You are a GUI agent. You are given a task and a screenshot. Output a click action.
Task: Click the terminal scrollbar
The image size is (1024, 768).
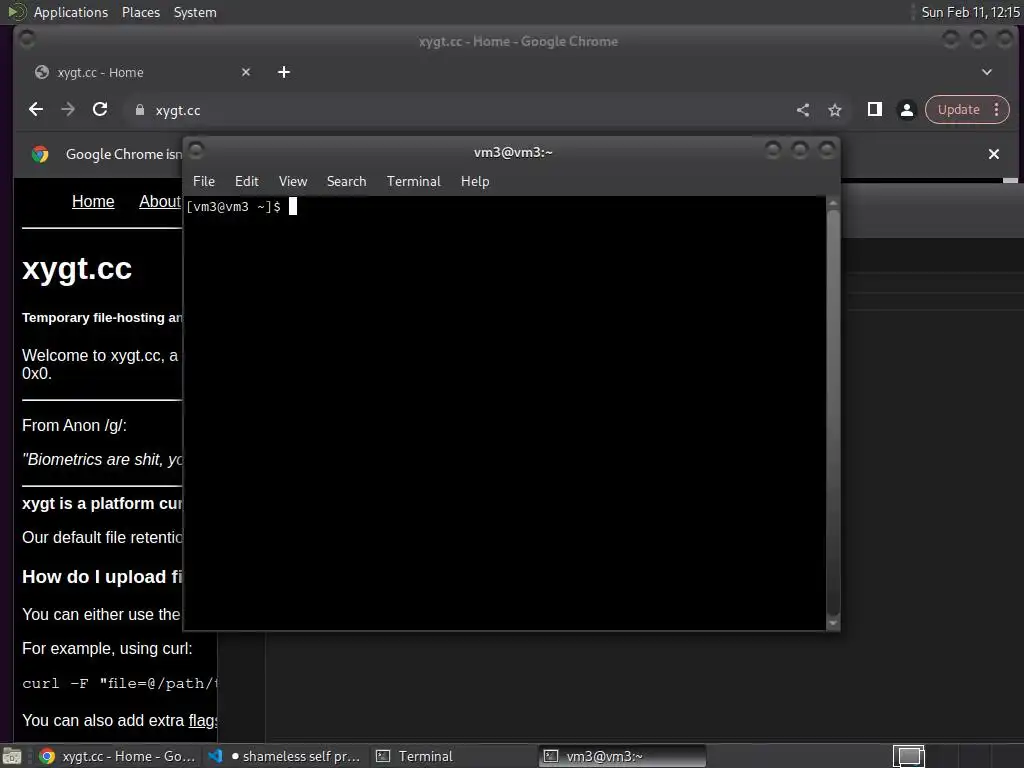click(833, 411)
